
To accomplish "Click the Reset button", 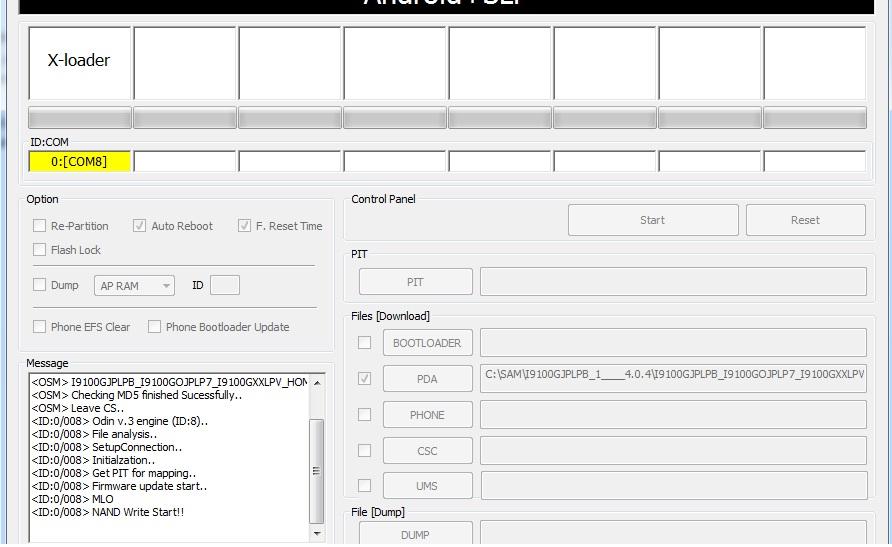I will 806,220.
